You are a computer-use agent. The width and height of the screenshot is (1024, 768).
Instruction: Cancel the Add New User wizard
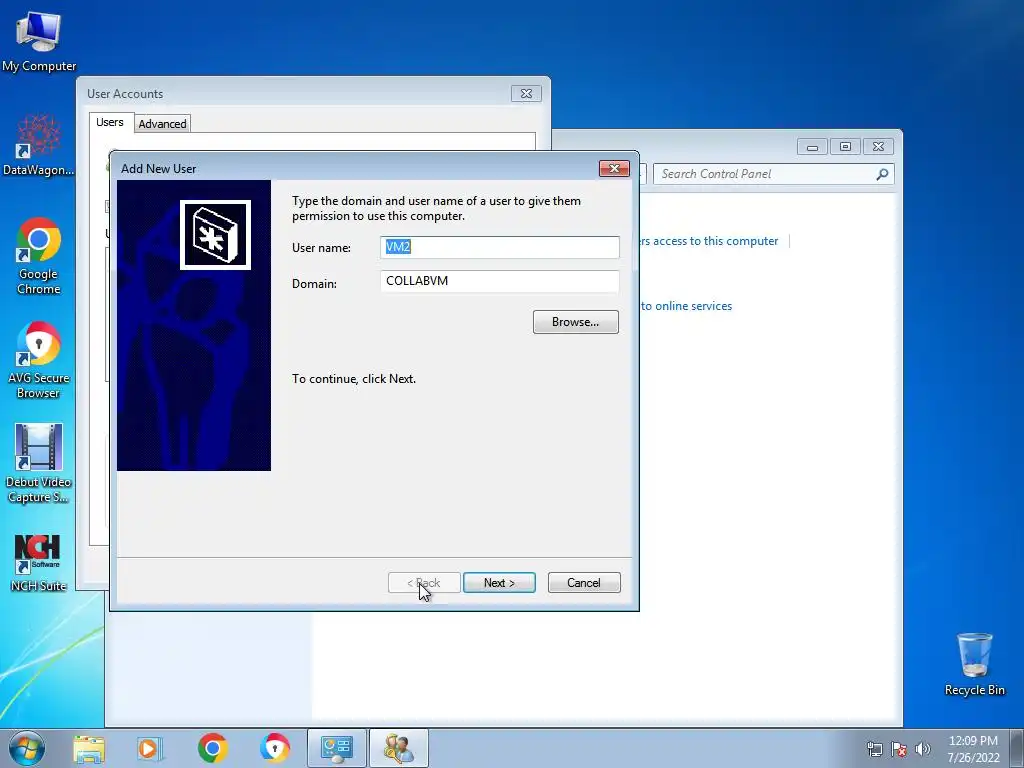(x=584, y=583)
